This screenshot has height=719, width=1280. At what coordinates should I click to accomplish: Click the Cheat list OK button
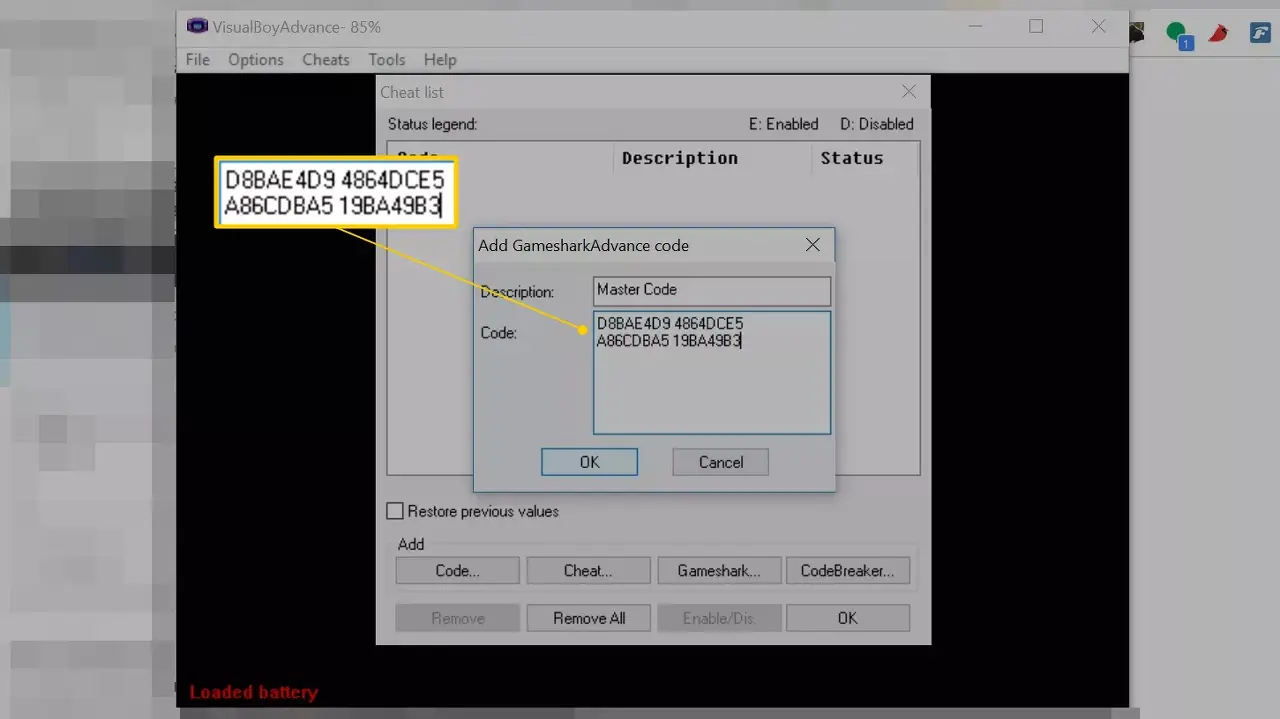click(x=848, y=618)
